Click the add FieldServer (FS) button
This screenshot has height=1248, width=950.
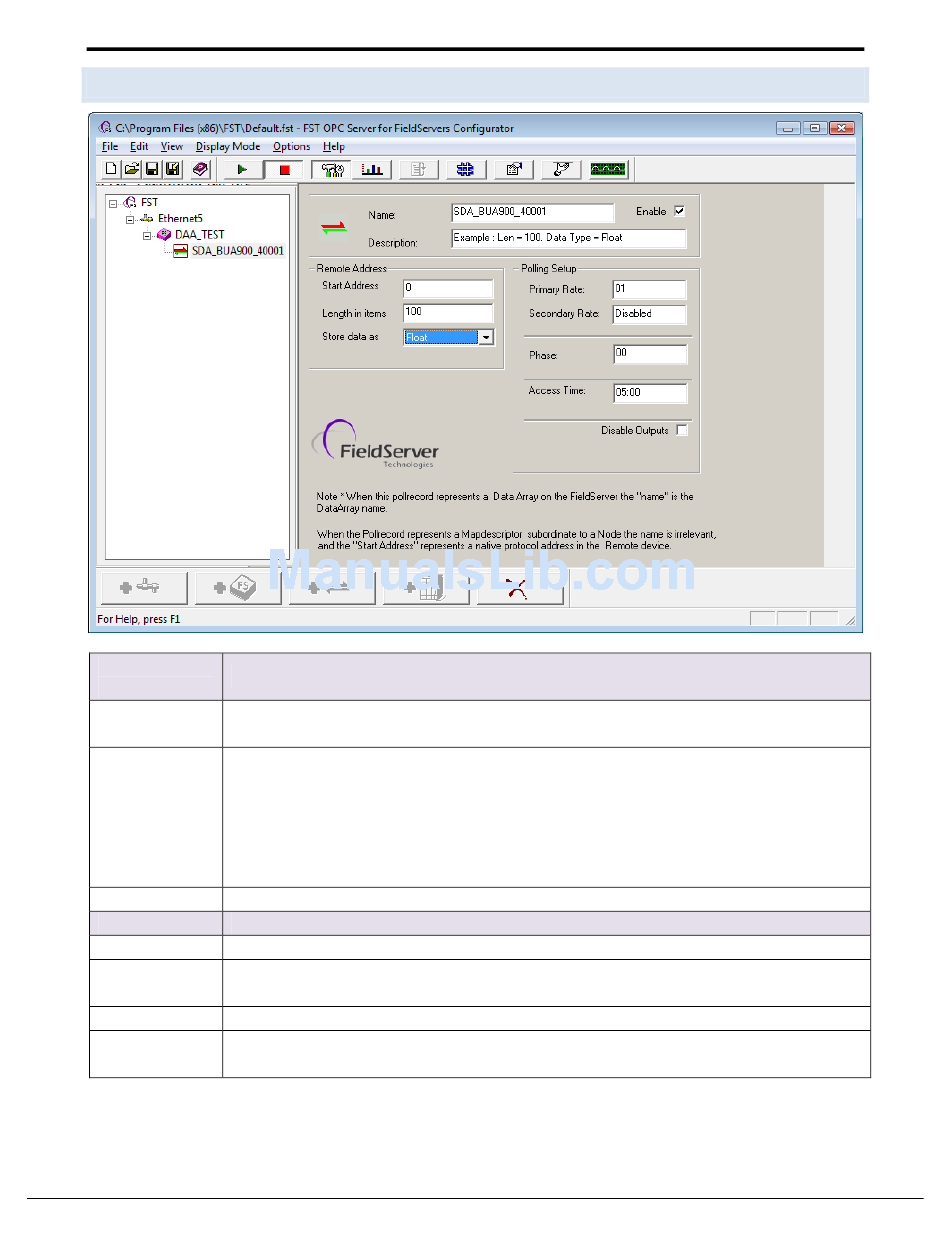click(x=237, y=588)
